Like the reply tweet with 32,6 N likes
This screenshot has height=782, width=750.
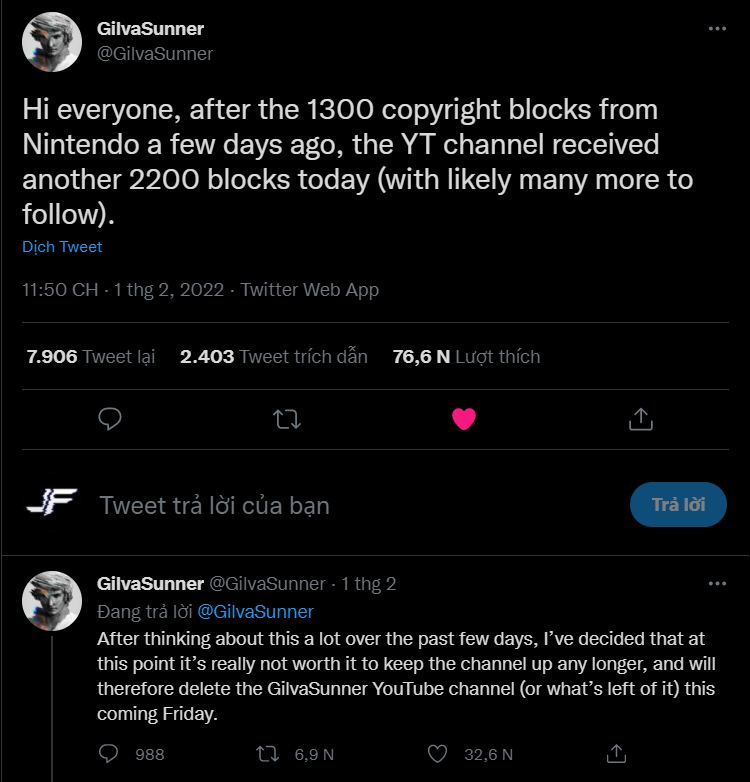coord(436,753)
